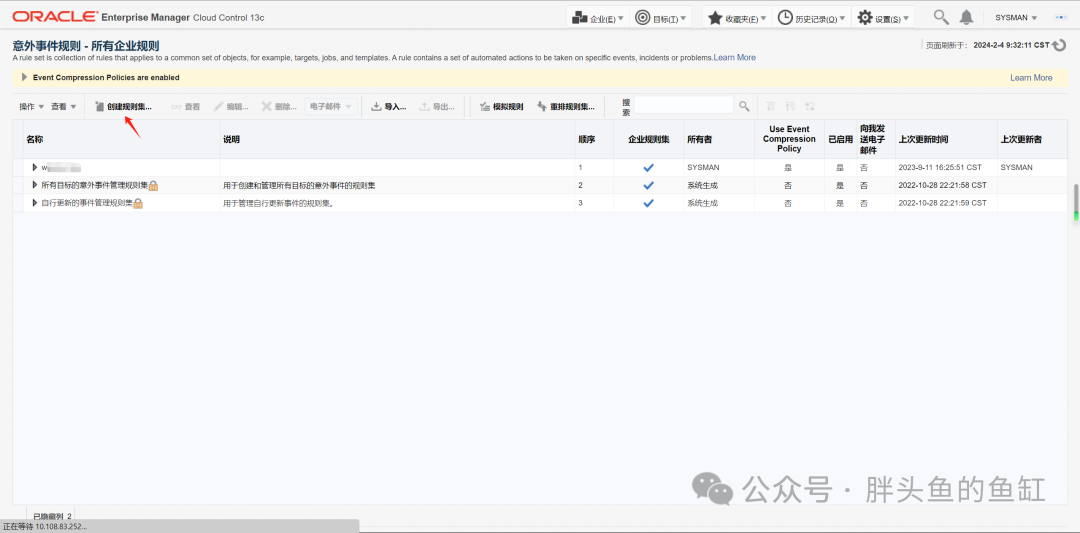Image resolution: width=1080 pixels, height=533 pixels.
Task: Click the 导入 import button
Action: pyautogui.click(x=388, y=107)
